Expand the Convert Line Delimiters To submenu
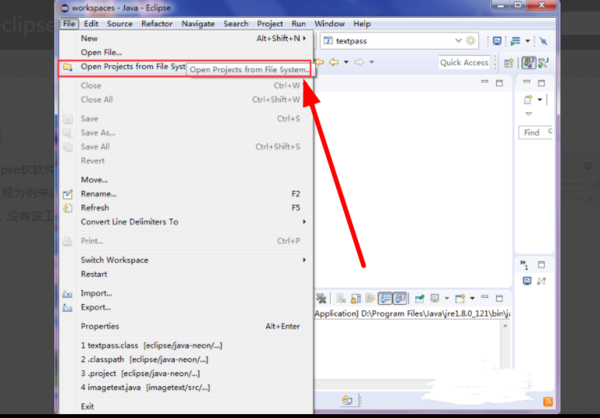 304,222
